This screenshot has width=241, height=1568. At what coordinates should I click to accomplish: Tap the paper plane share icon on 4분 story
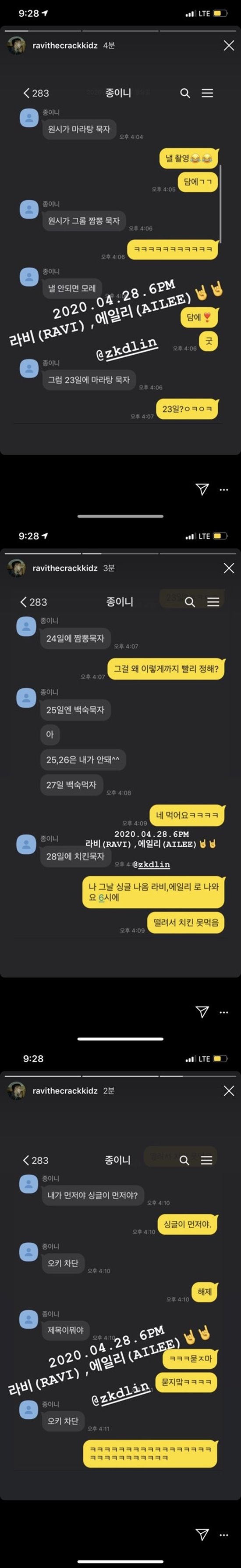pos(202,489)
